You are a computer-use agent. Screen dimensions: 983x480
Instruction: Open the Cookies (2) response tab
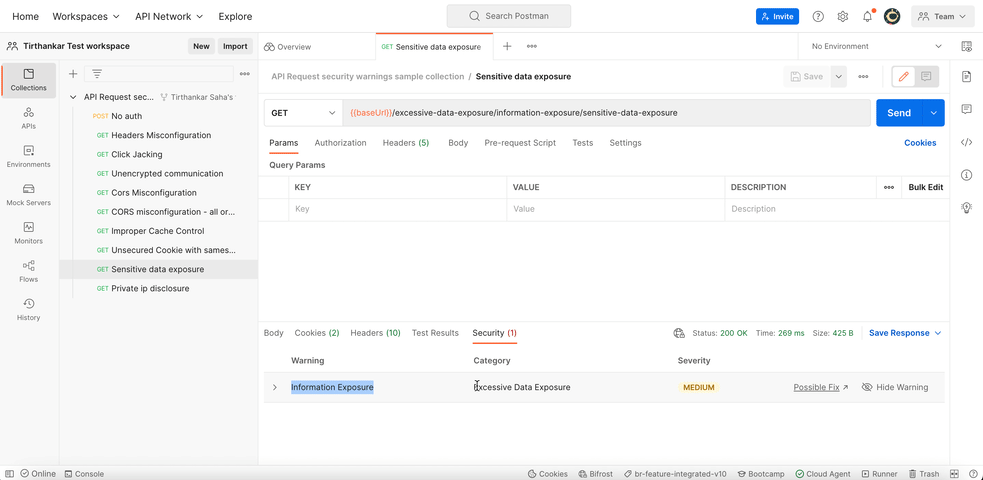point(317,333)
